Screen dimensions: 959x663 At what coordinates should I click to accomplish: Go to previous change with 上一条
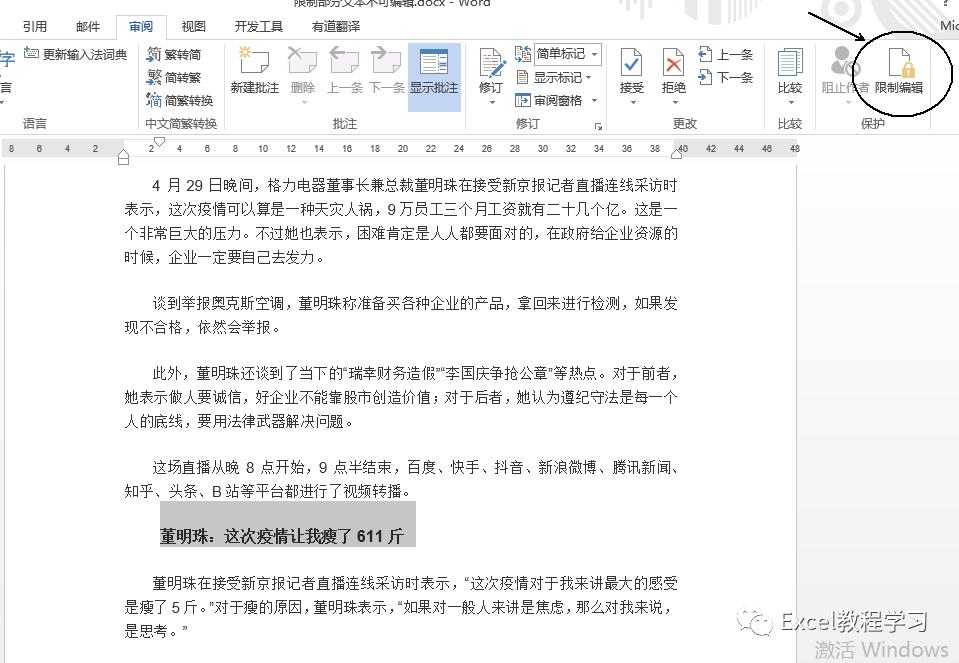725,54
